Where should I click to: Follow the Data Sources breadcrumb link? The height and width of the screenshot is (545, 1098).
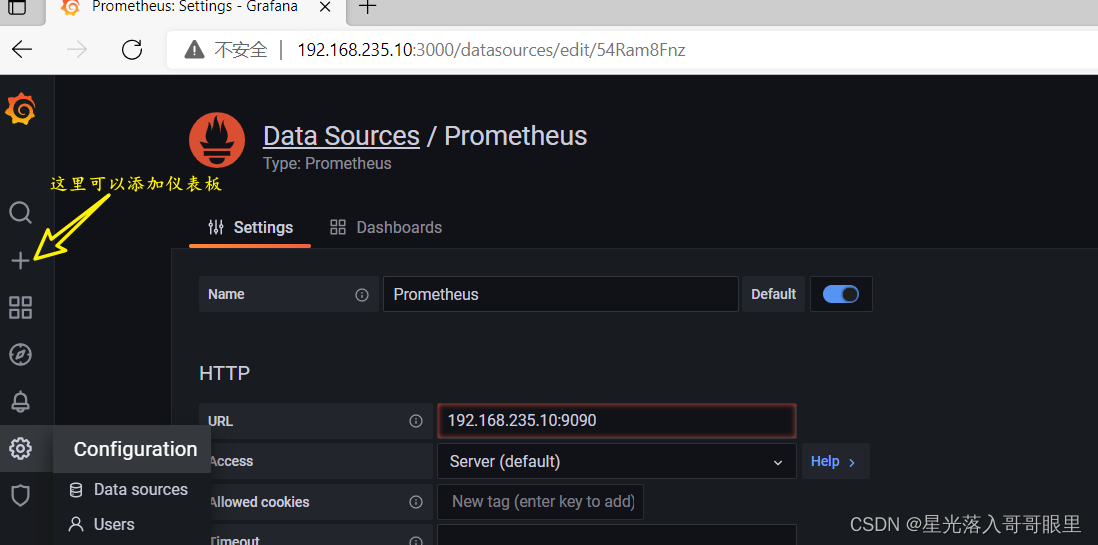pyautogui.click(x=341, y=136)
